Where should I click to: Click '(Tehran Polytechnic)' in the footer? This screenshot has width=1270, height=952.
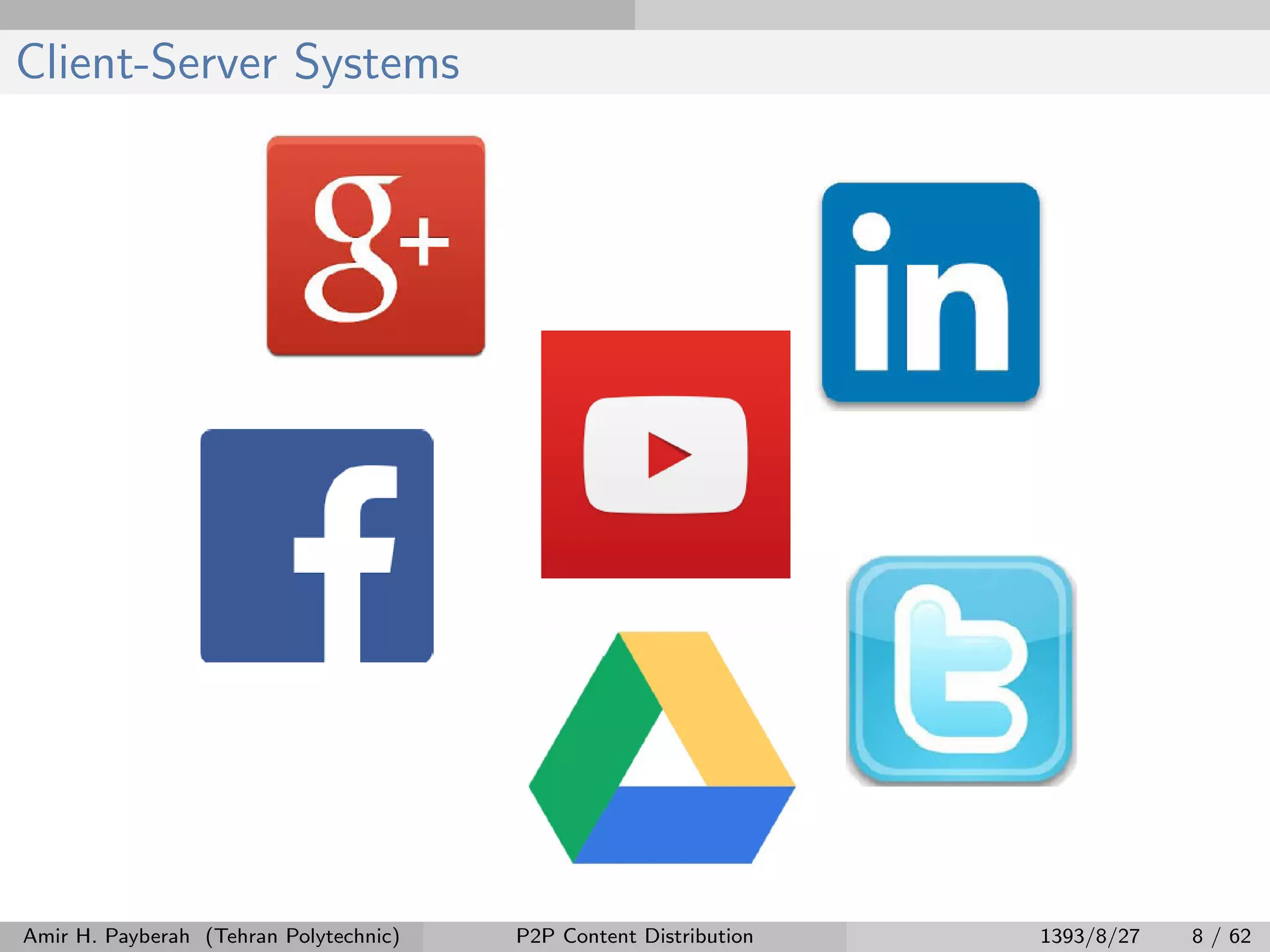(303, 936)
